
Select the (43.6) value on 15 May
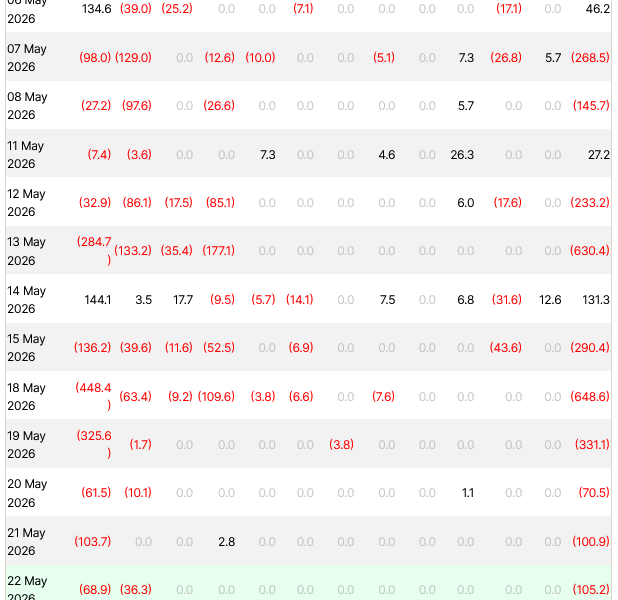click(x=506, y=348)
